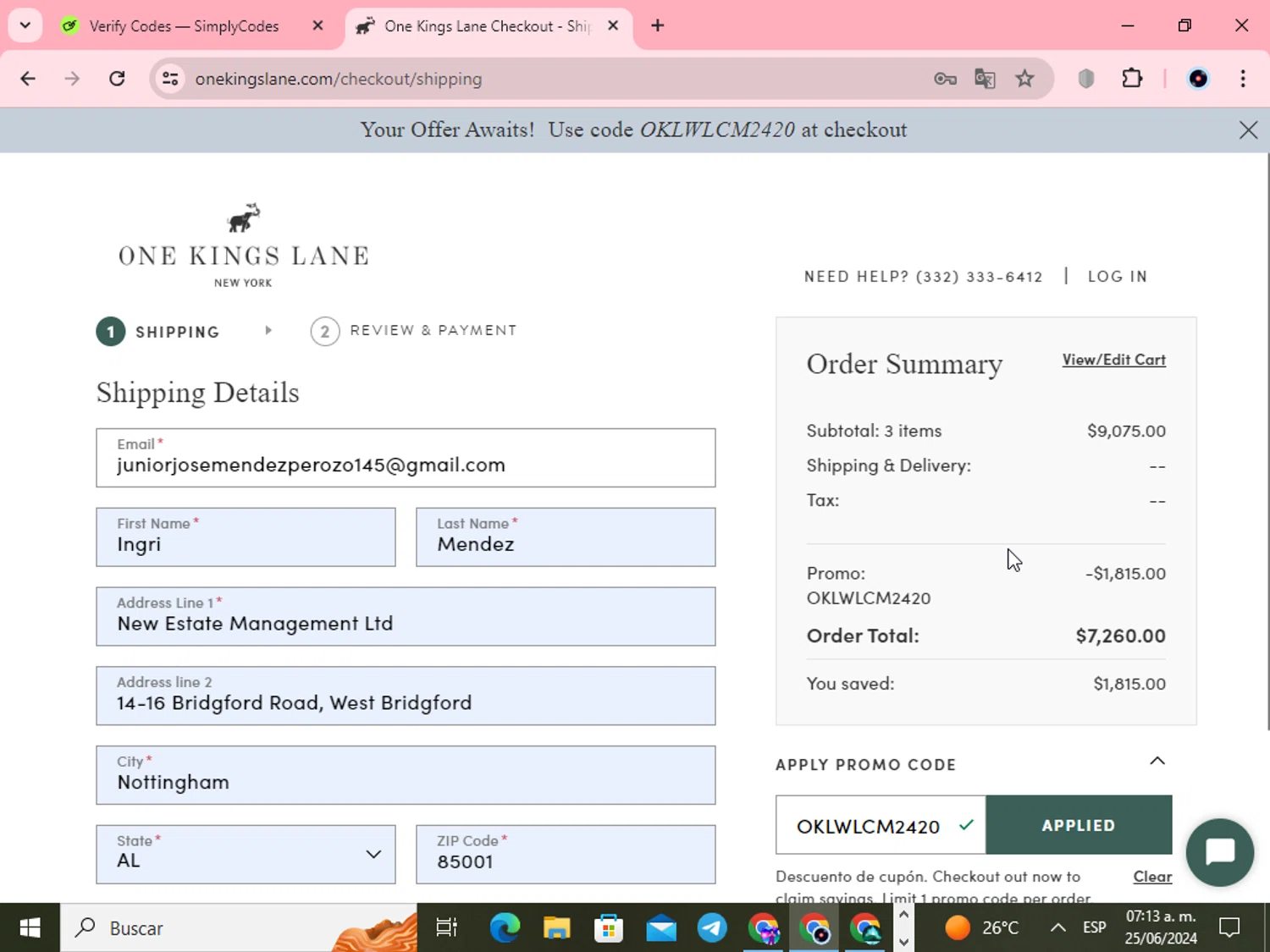Click the browser forward arrow

72,79
